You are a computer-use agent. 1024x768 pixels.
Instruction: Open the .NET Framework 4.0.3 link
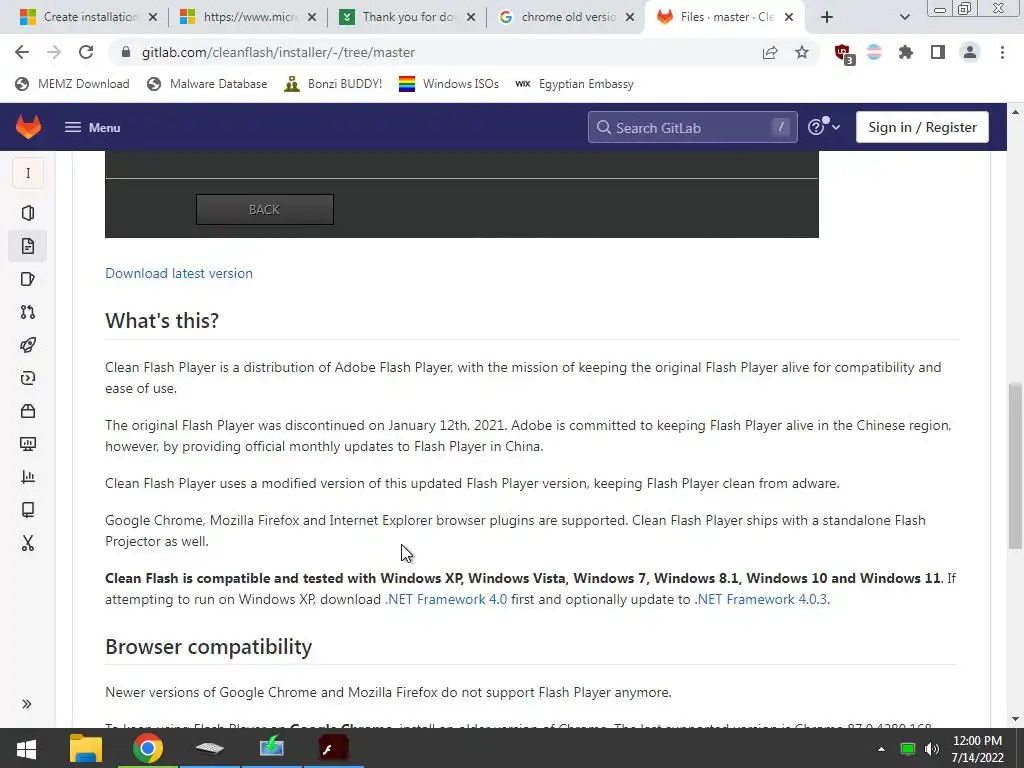coord(761,599)
